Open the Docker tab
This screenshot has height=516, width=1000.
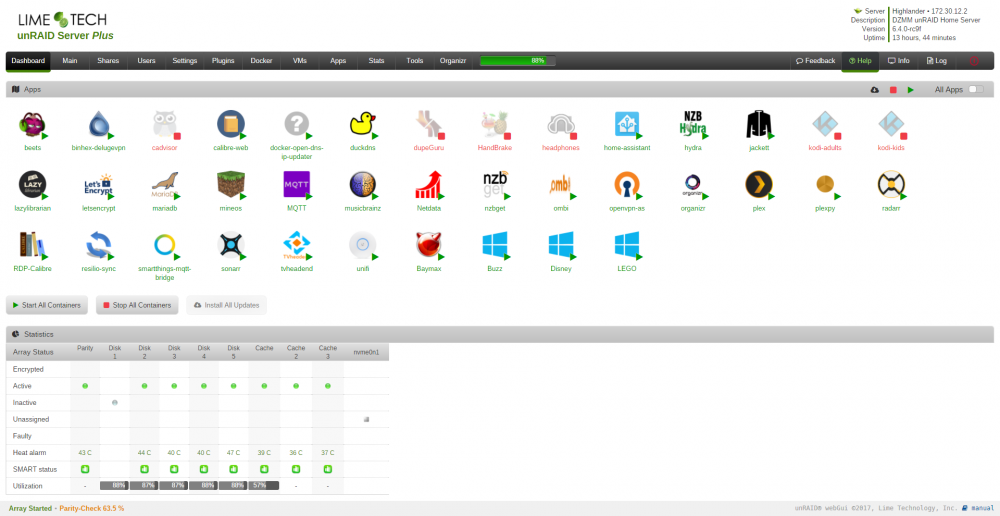pos(261,61)
